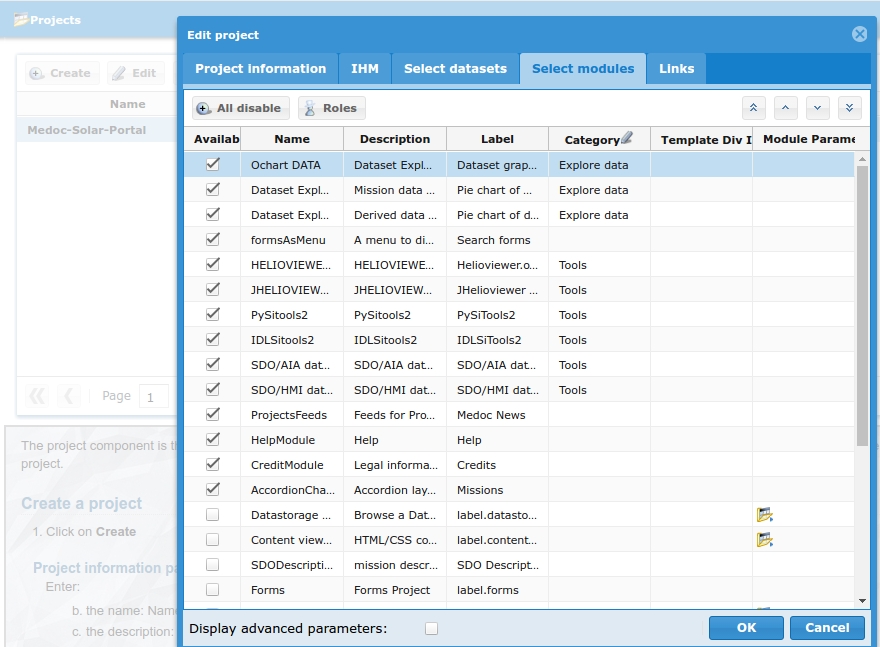880x647 pixels.
Task: Uncheck availability for CreditModule
Action: tap(213, 465)
